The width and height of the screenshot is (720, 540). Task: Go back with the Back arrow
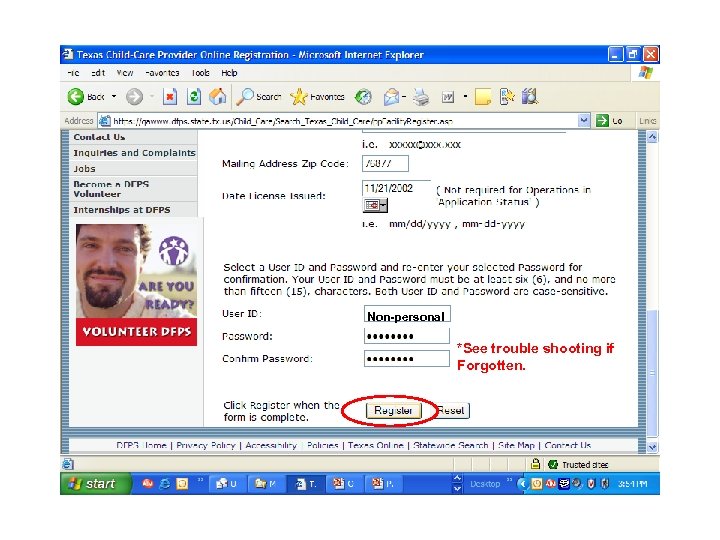click(87, 97)
